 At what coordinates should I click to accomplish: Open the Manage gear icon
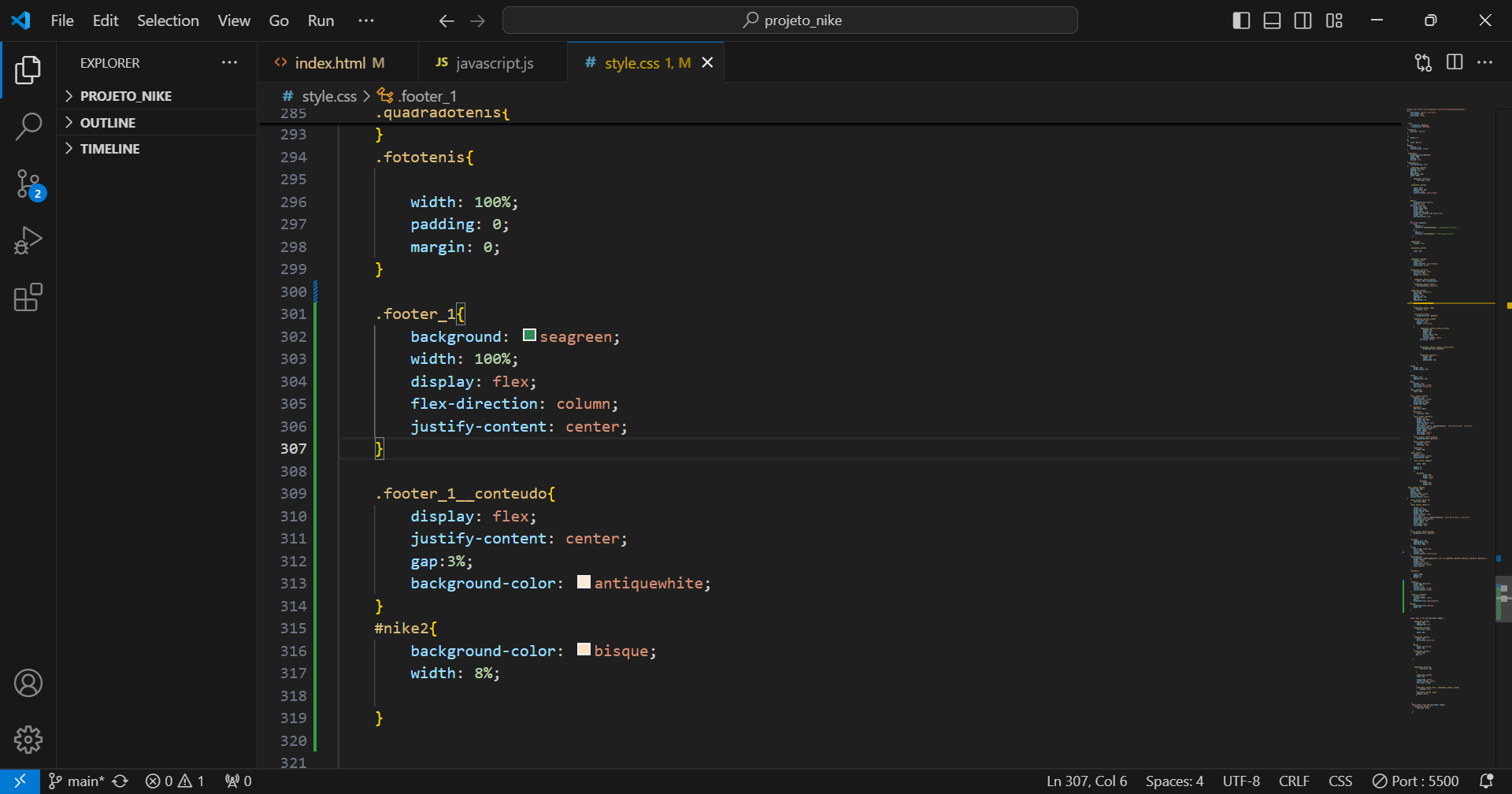coord(28,740)
